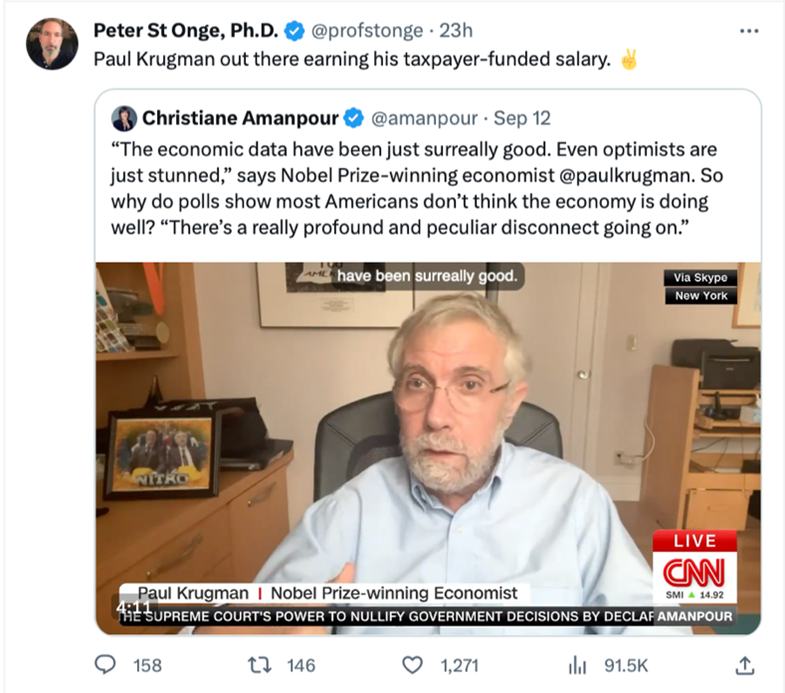Open view analytics bar chart icon
Screen dimensions: 785x693
[x=577, y=665]
